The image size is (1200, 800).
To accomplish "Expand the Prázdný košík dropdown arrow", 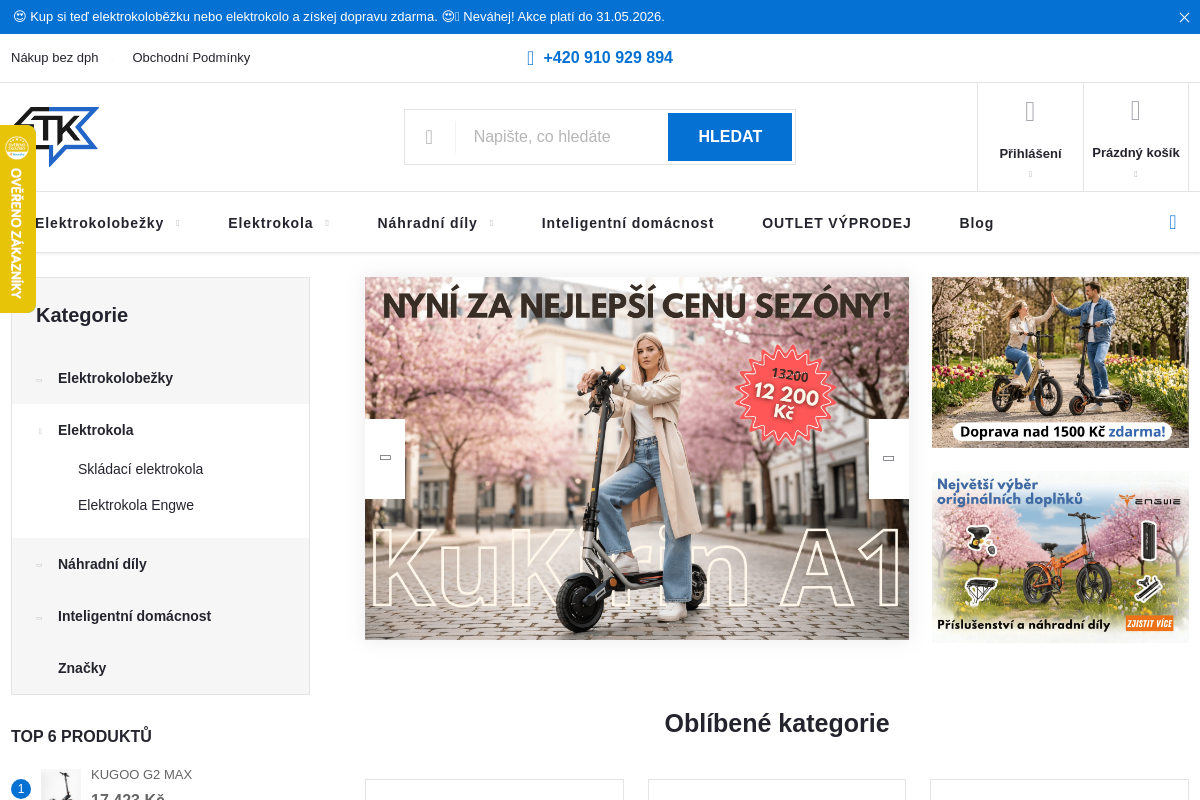I will 1136,174.
